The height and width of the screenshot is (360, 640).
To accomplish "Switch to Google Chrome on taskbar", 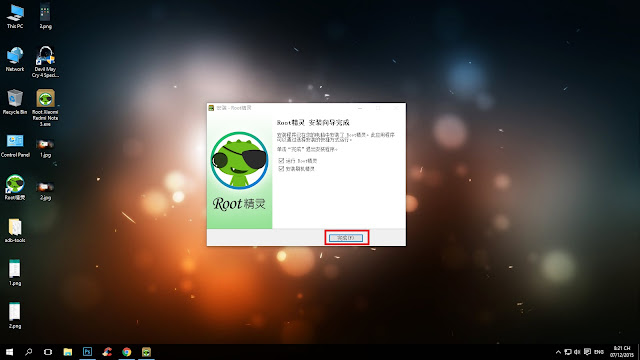I will coord(127,352).
